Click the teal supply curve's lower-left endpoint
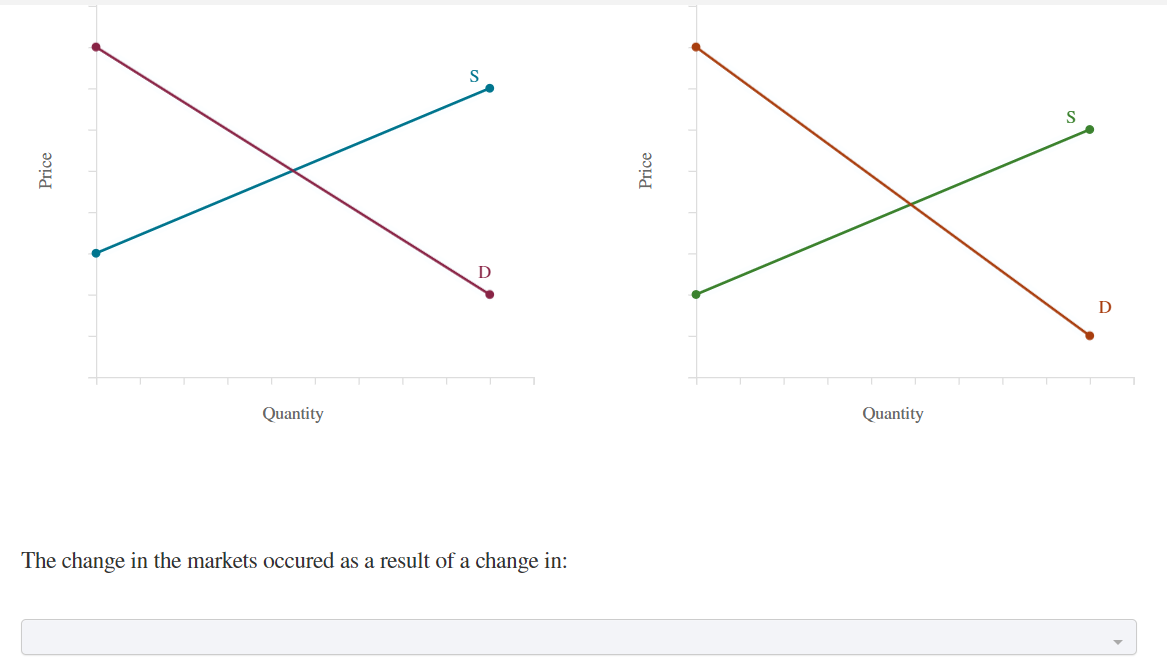The height and width of the screenshot is (671, 1167). [95, 252]
